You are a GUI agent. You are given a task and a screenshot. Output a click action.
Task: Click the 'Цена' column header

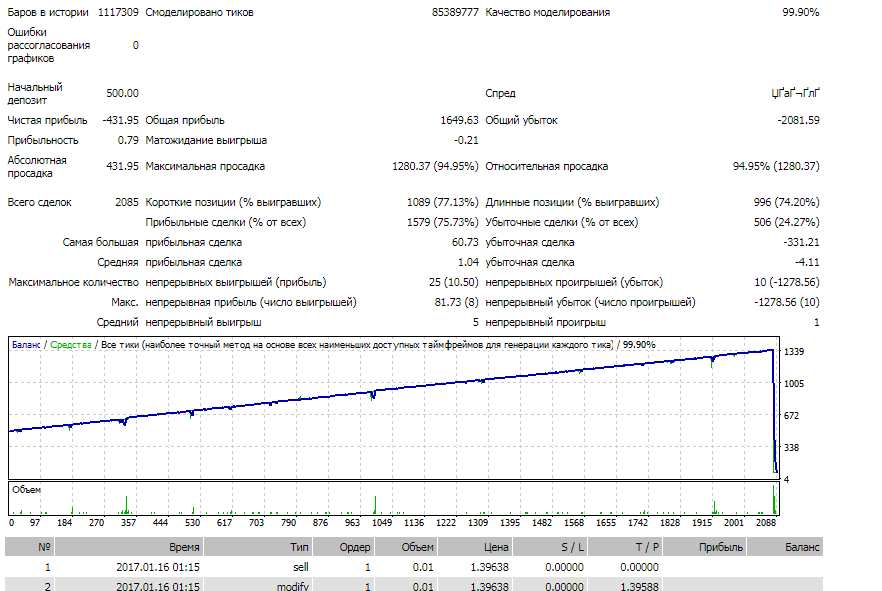pos(475,547)
